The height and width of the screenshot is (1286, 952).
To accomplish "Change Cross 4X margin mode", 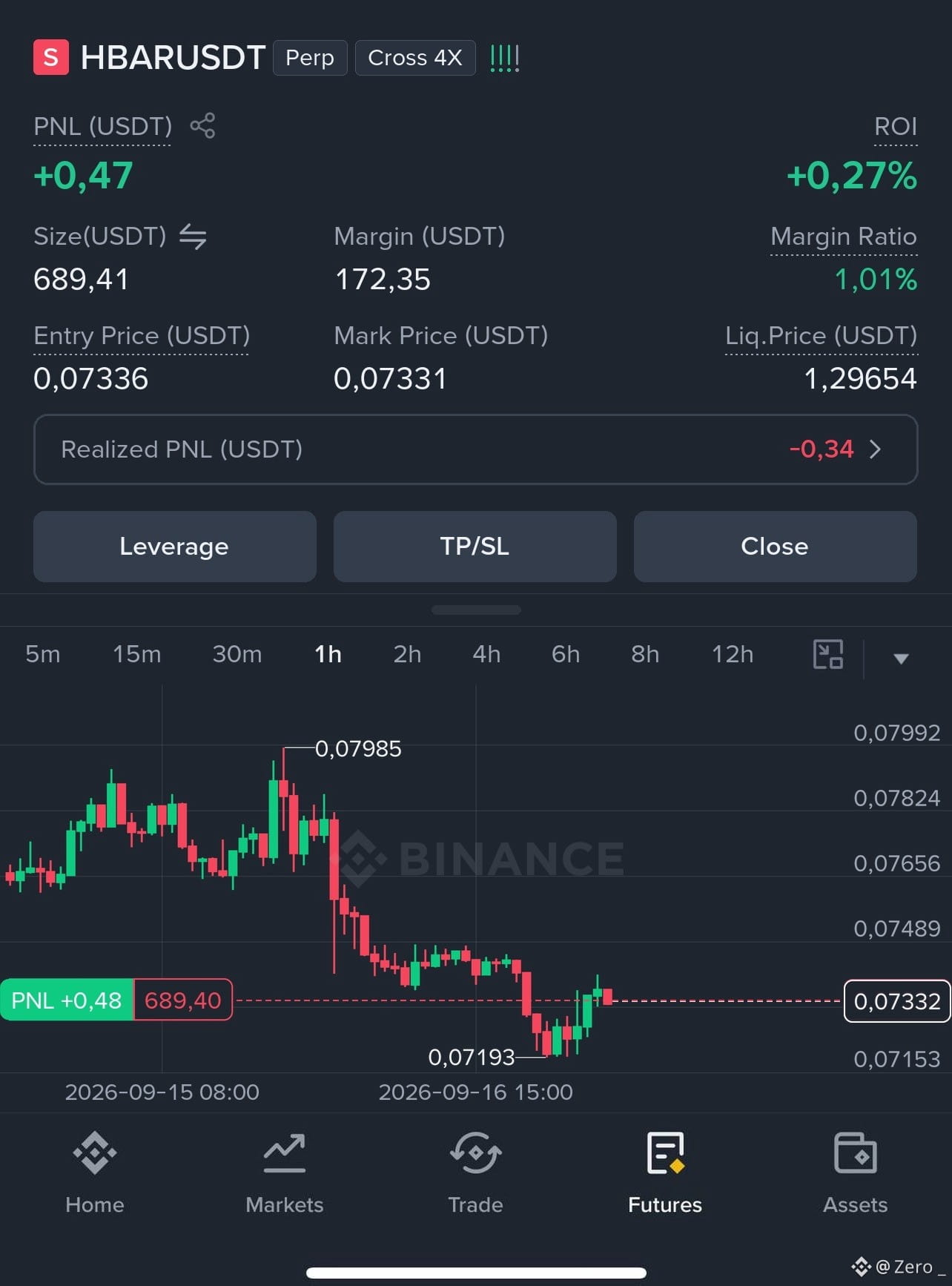I will coord(415,58).
